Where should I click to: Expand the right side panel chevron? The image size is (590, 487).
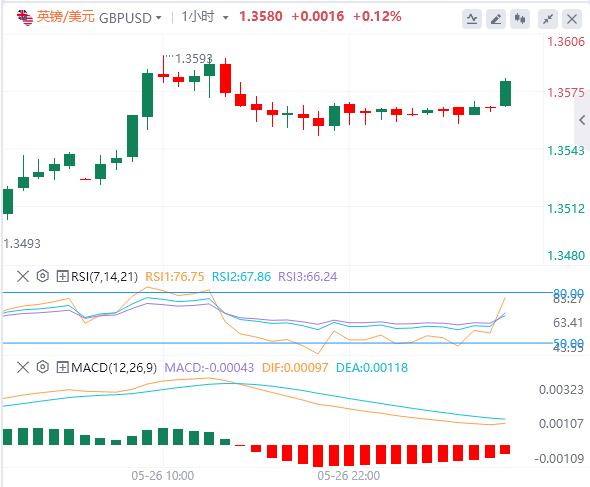(582, 120)
